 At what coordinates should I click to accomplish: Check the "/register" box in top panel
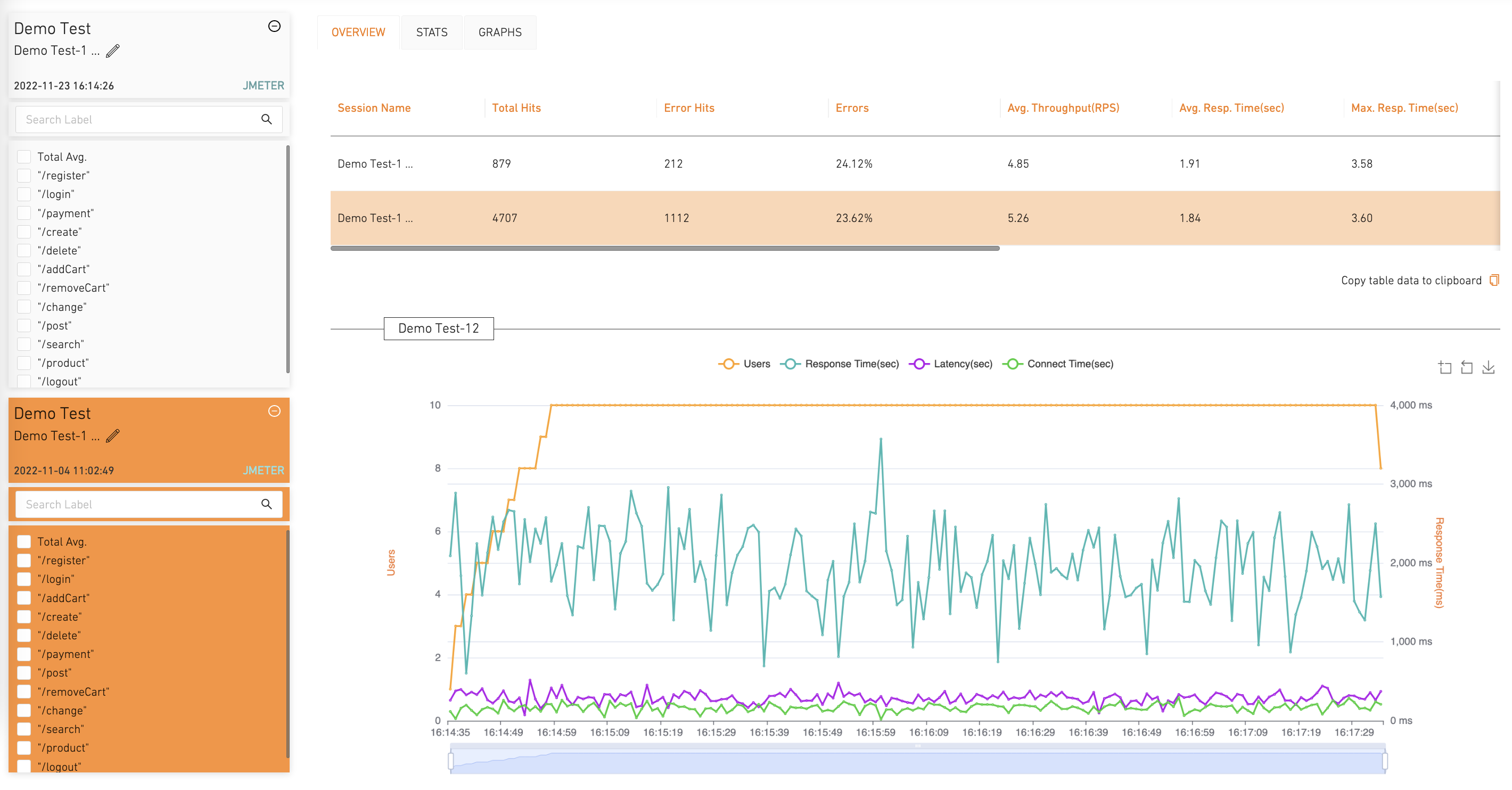pyautogui.click(x=24, y=176)
